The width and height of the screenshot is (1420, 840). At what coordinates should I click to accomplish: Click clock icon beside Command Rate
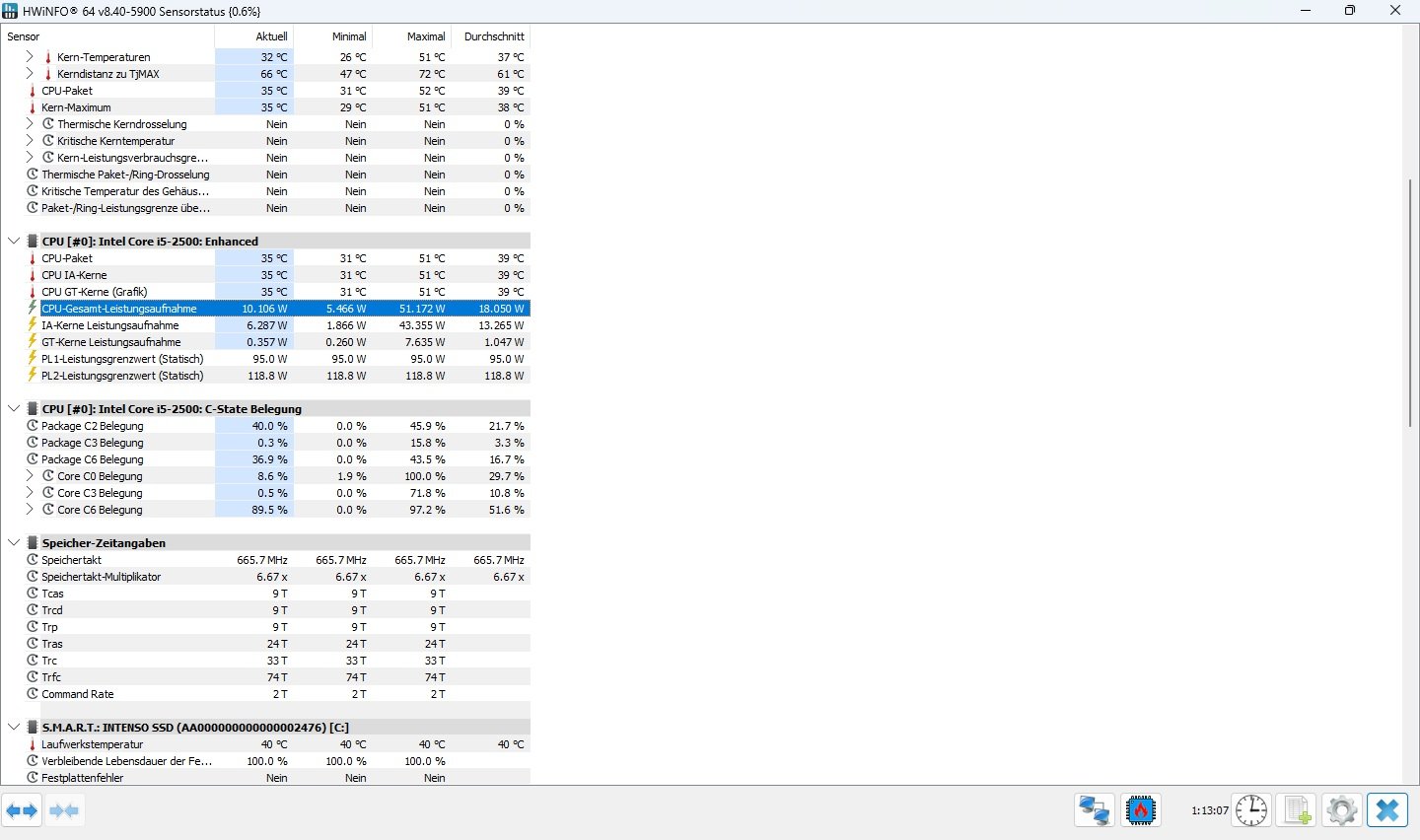point(33,694)
